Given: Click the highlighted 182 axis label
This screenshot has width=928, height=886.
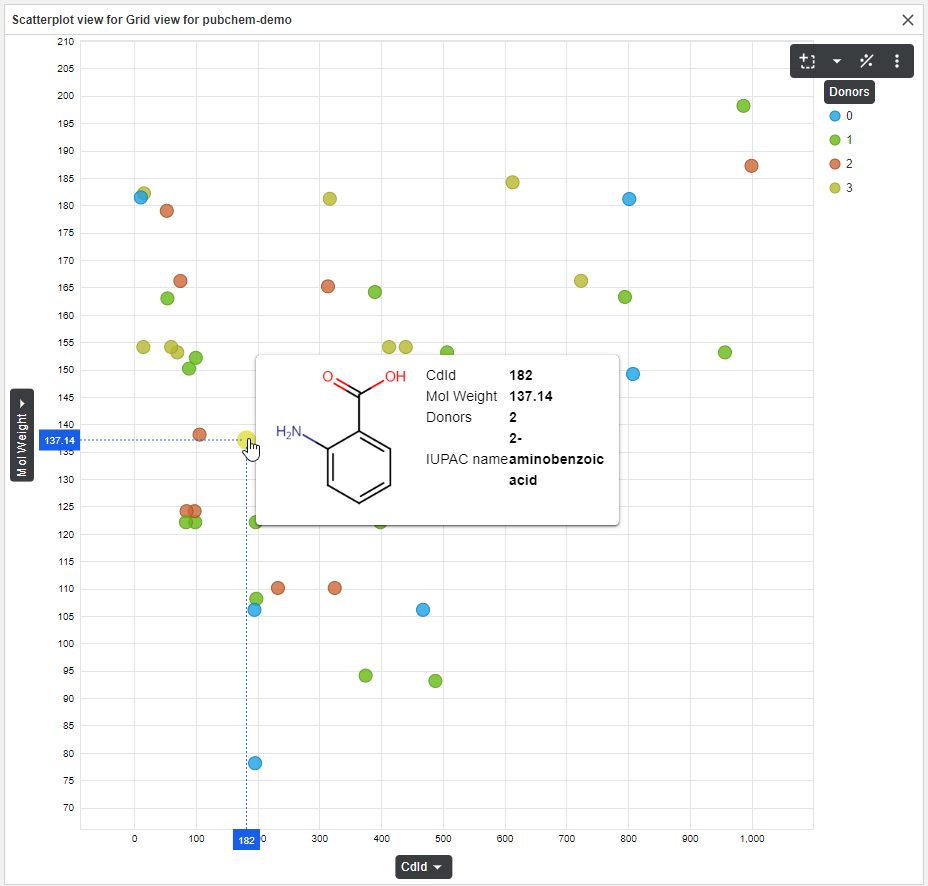Looking at the screenshot, I should (x=246, y=839).
